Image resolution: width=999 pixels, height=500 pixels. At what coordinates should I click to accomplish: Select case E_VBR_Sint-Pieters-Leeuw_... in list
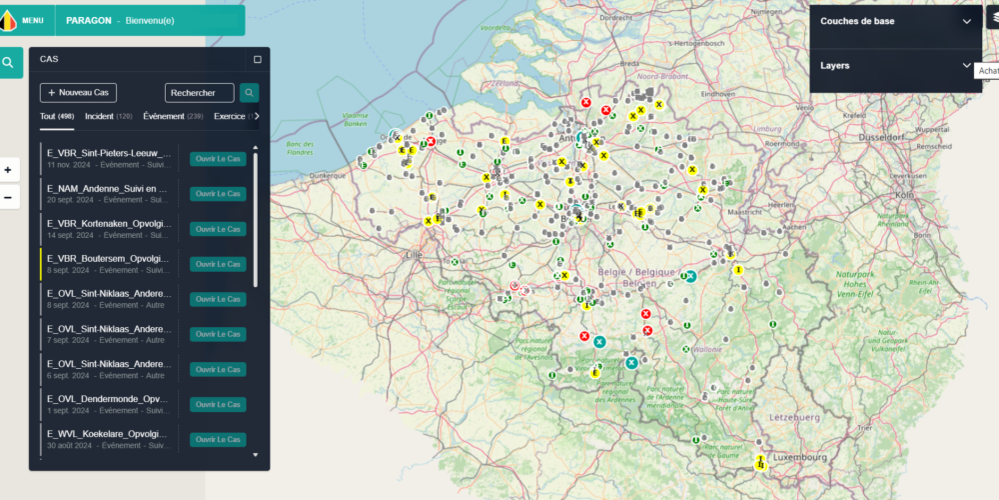coord(109,159)
